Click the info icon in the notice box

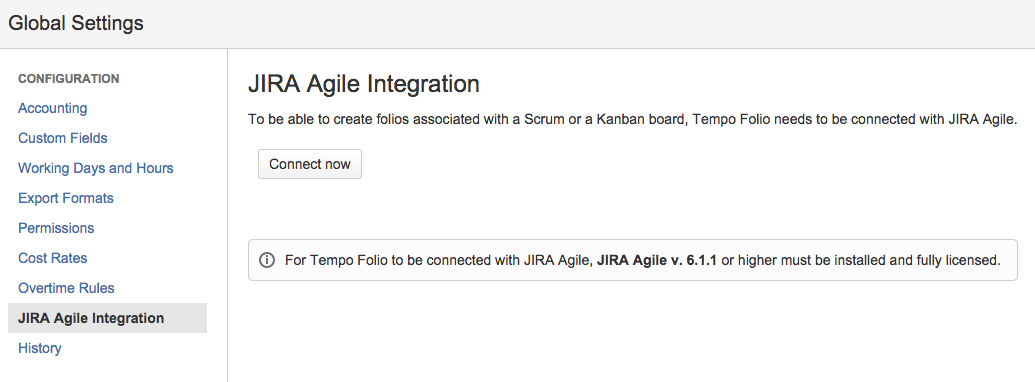click(267, 260)
